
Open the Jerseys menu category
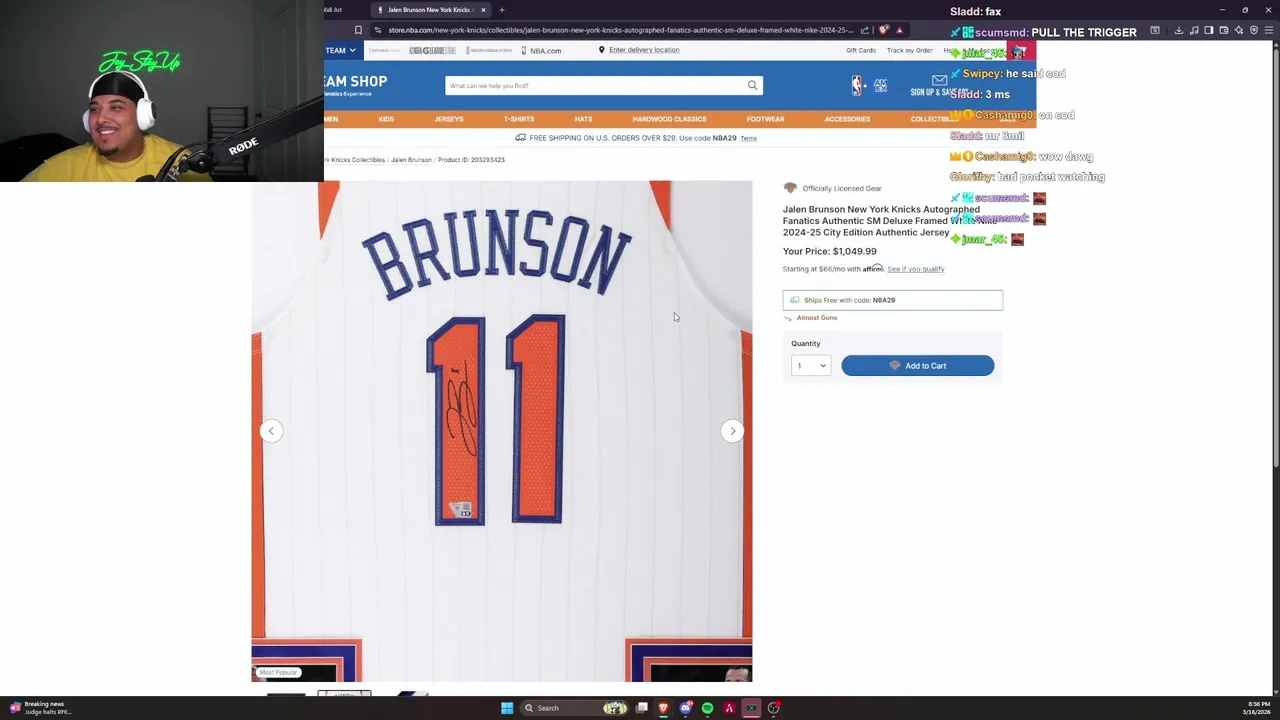tap(448, 119)
